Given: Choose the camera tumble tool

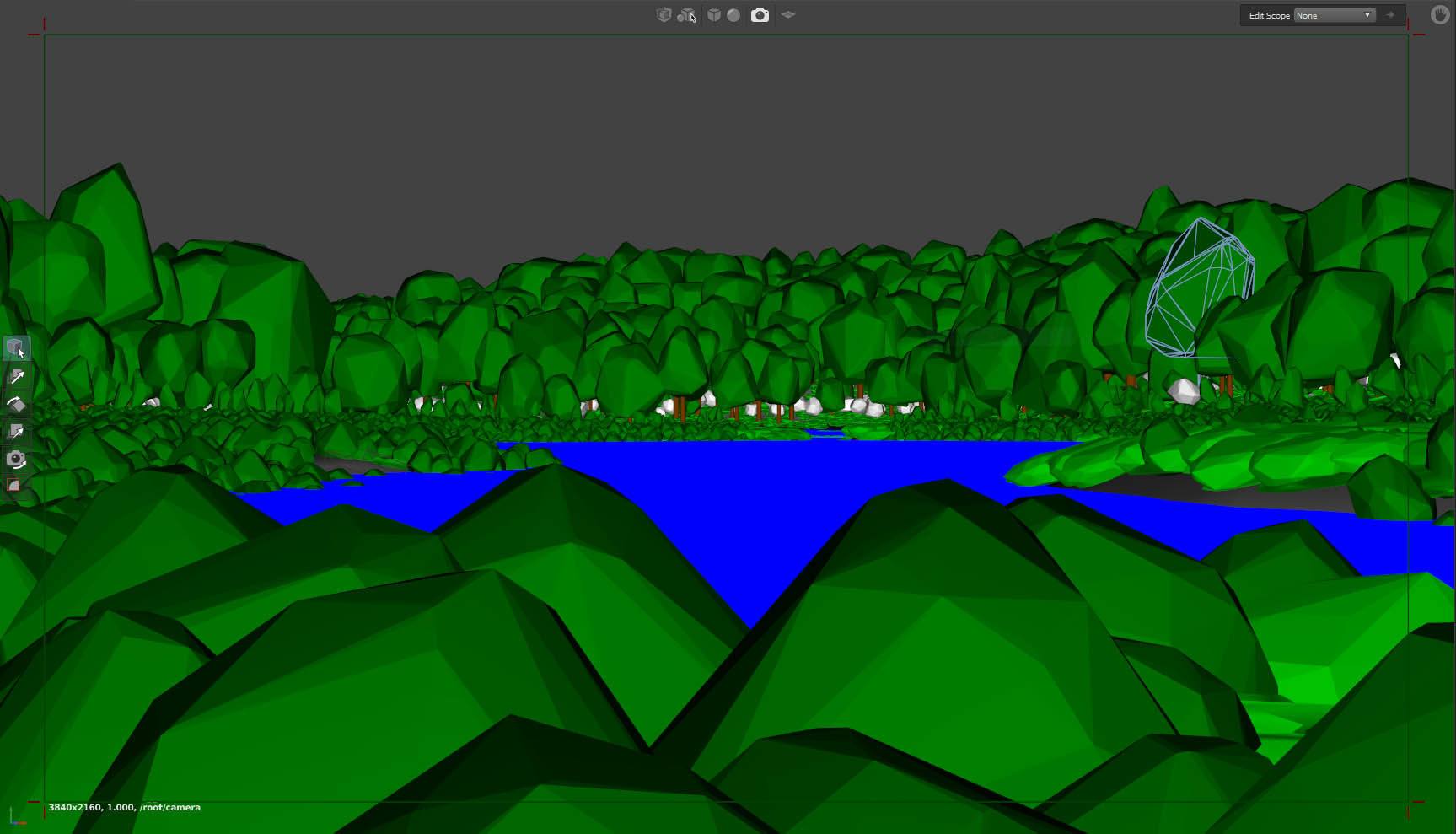Looking at the screenshot, I should click(x=15, y=460).
